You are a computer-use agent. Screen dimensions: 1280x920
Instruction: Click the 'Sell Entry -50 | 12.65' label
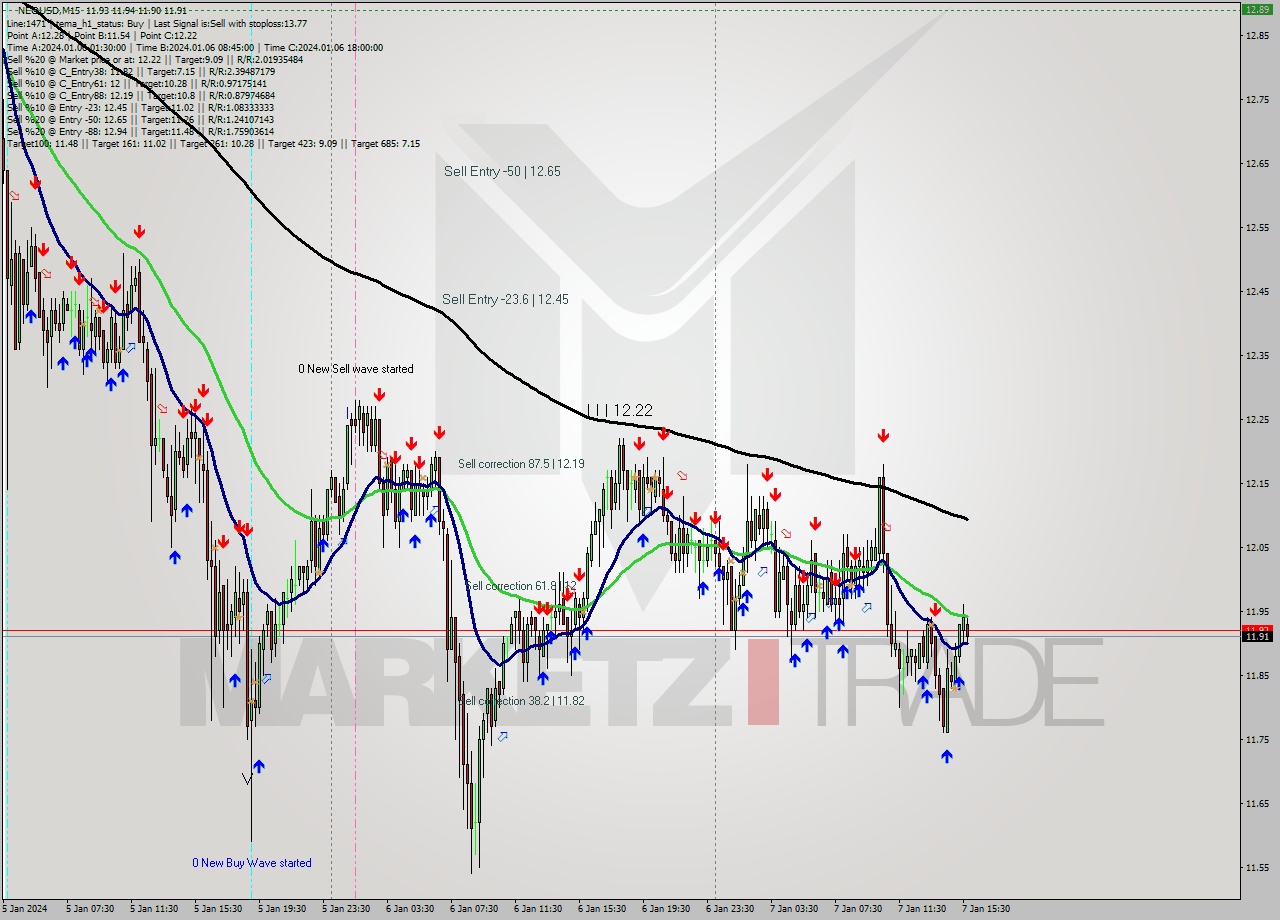[502, 171]
